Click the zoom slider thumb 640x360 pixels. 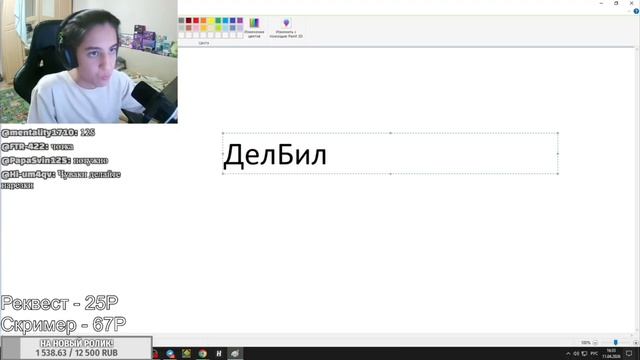[616, 342]
